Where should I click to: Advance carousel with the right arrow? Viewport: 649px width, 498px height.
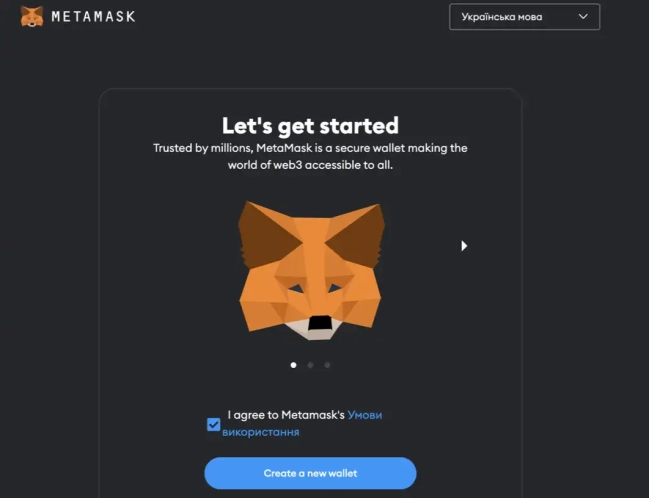[464, 246]
